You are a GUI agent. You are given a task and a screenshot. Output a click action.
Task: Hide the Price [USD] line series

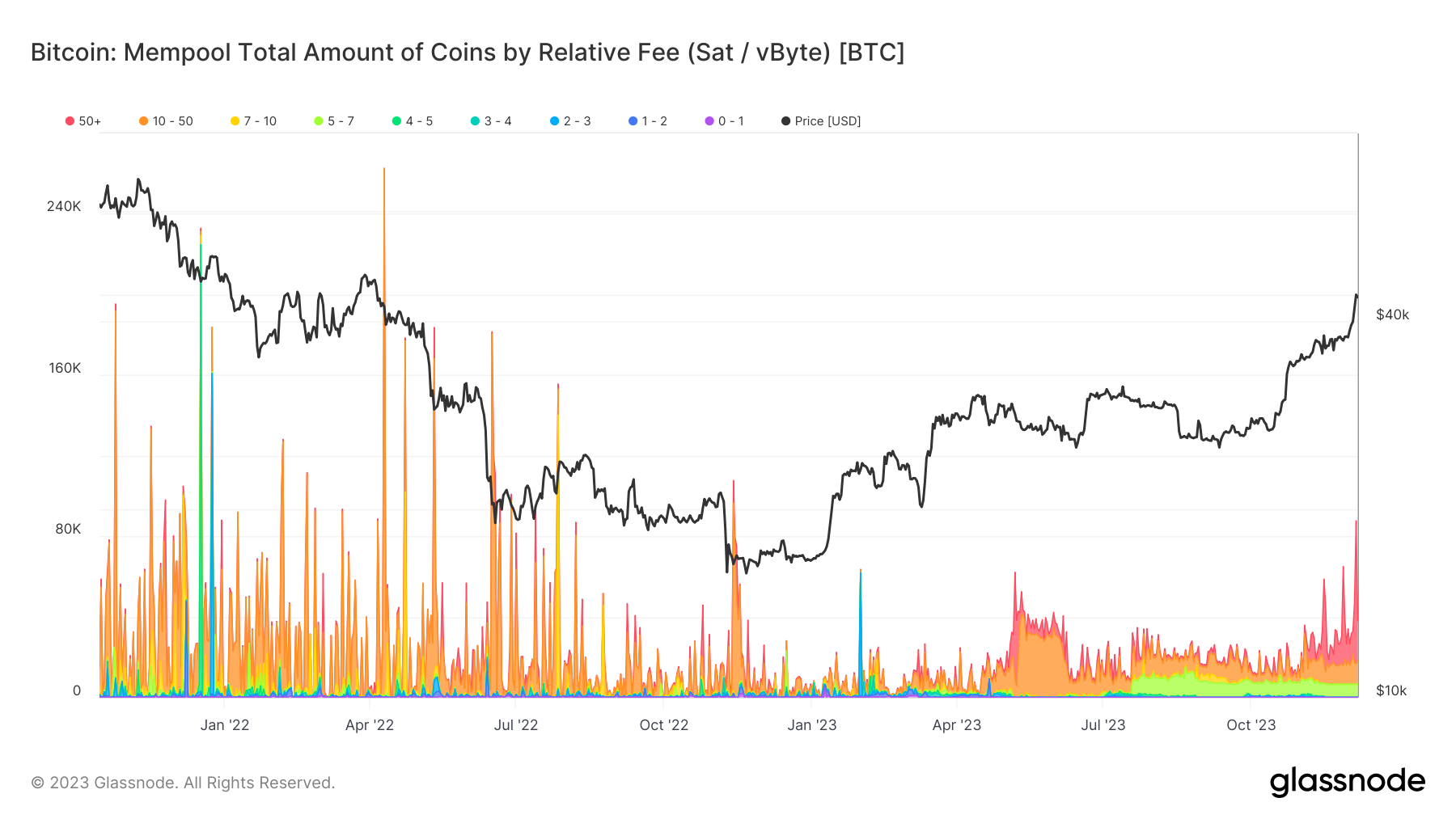point(821,121)
